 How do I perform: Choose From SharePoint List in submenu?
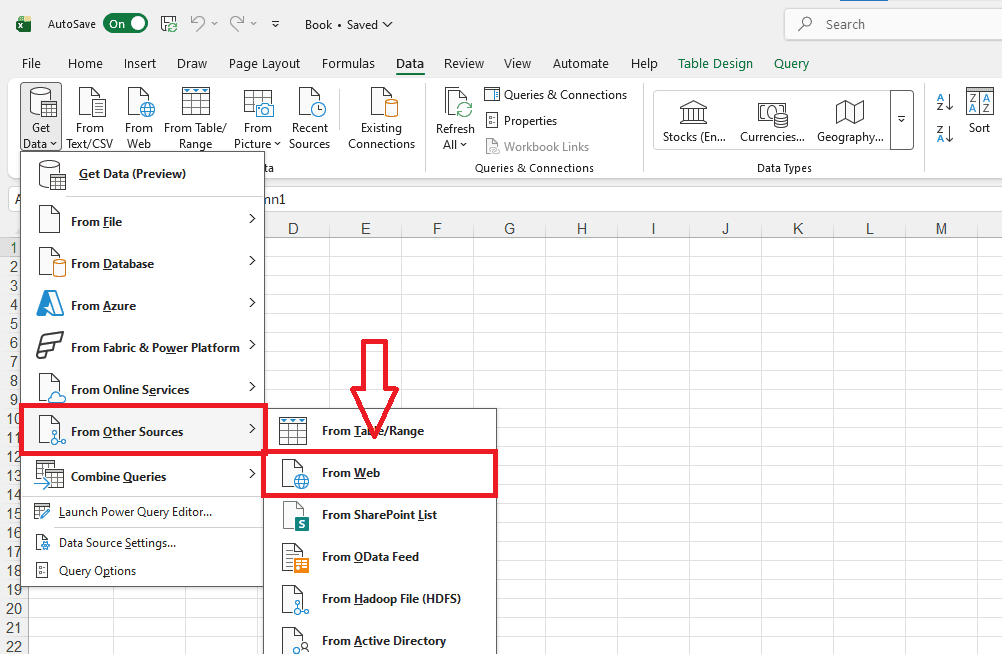[380, 515]
